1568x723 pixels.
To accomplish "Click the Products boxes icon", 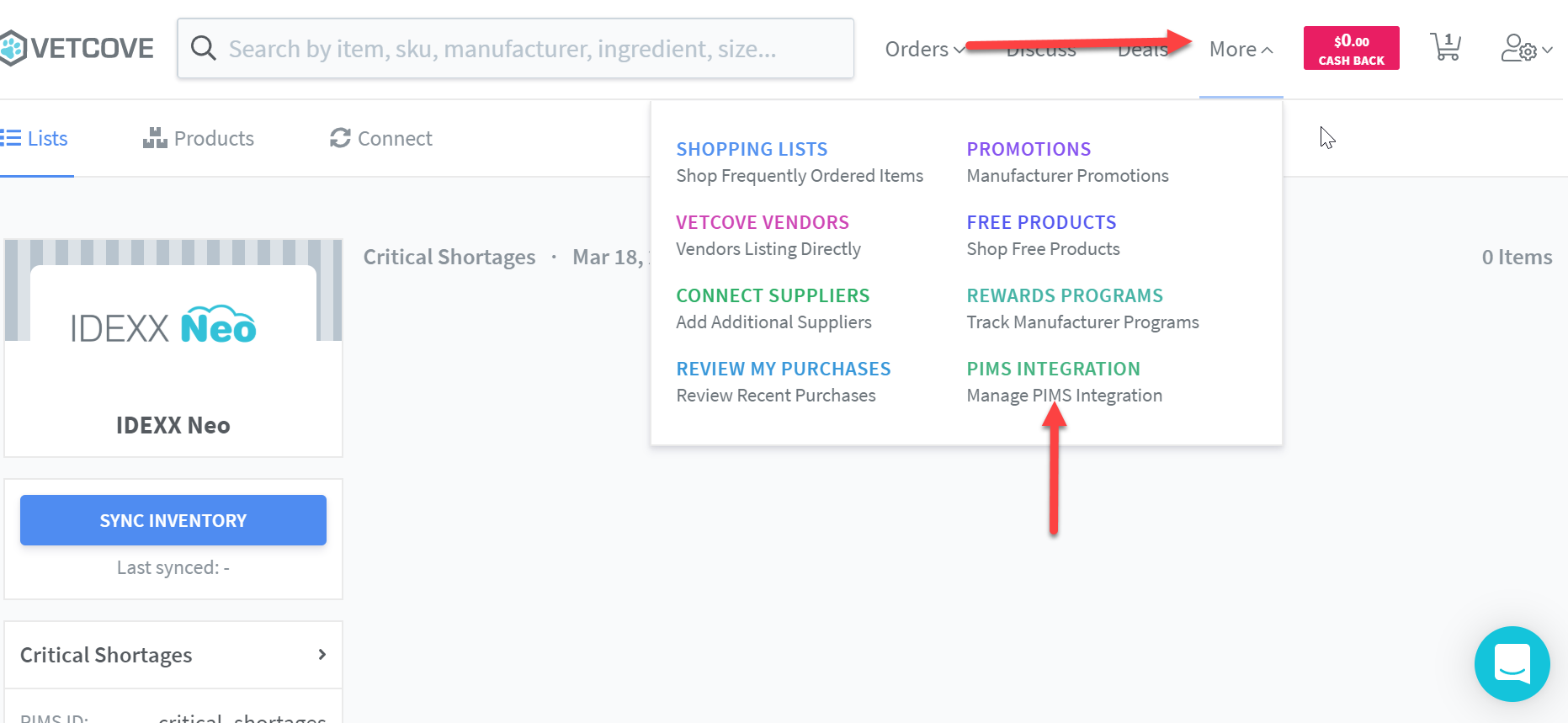I will [155, 138].
